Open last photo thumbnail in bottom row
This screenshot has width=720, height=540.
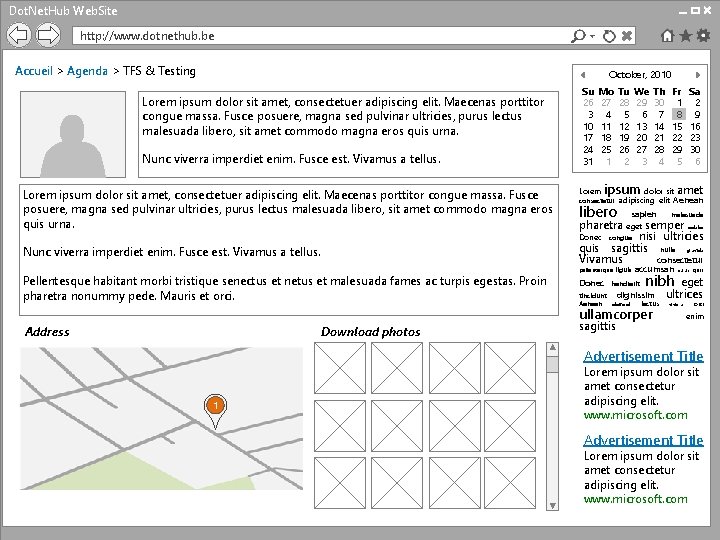point(510,483)
